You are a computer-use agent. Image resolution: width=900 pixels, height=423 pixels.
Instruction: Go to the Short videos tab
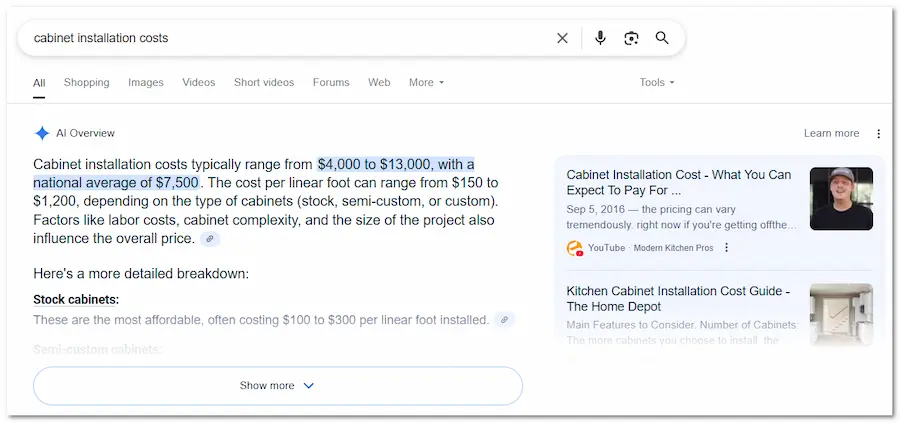(x=264, y=82)
